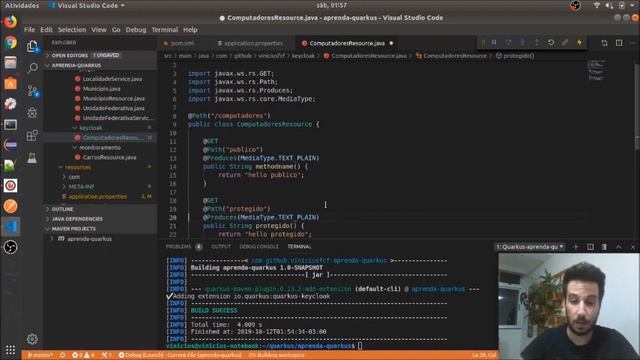Close the terminal panel
Screen dimensions: 640x360
coord(633,247)
